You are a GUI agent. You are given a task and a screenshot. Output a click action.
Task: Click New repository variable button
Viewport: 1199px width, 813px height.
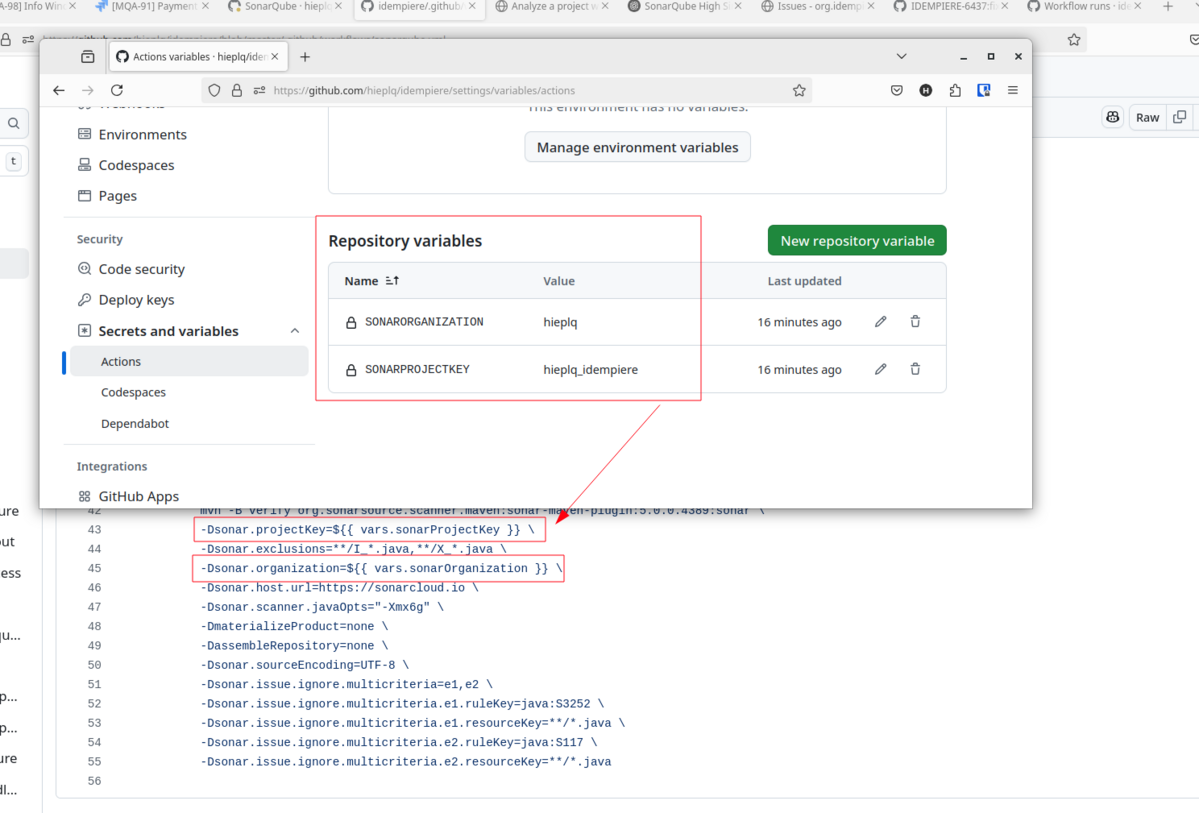(x=857, y=241)
